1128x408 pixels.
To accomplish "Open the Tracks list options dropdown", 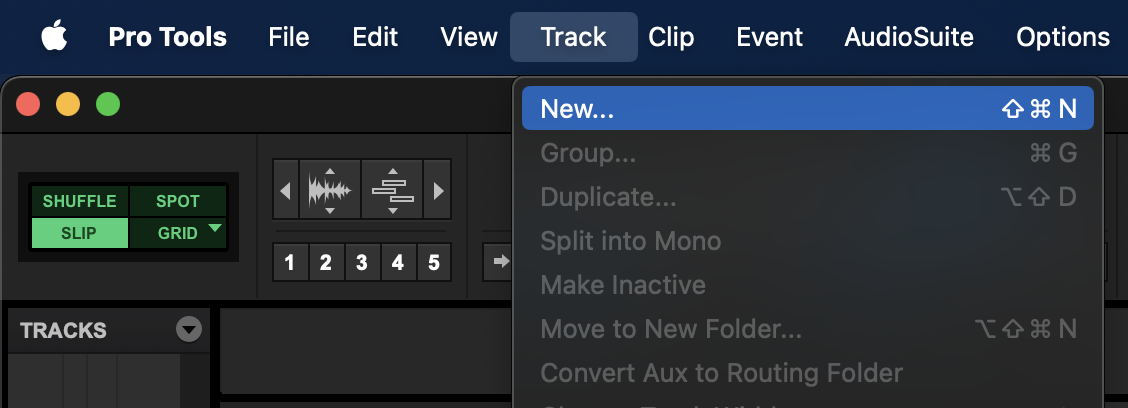I will click(x=188, y=330).
